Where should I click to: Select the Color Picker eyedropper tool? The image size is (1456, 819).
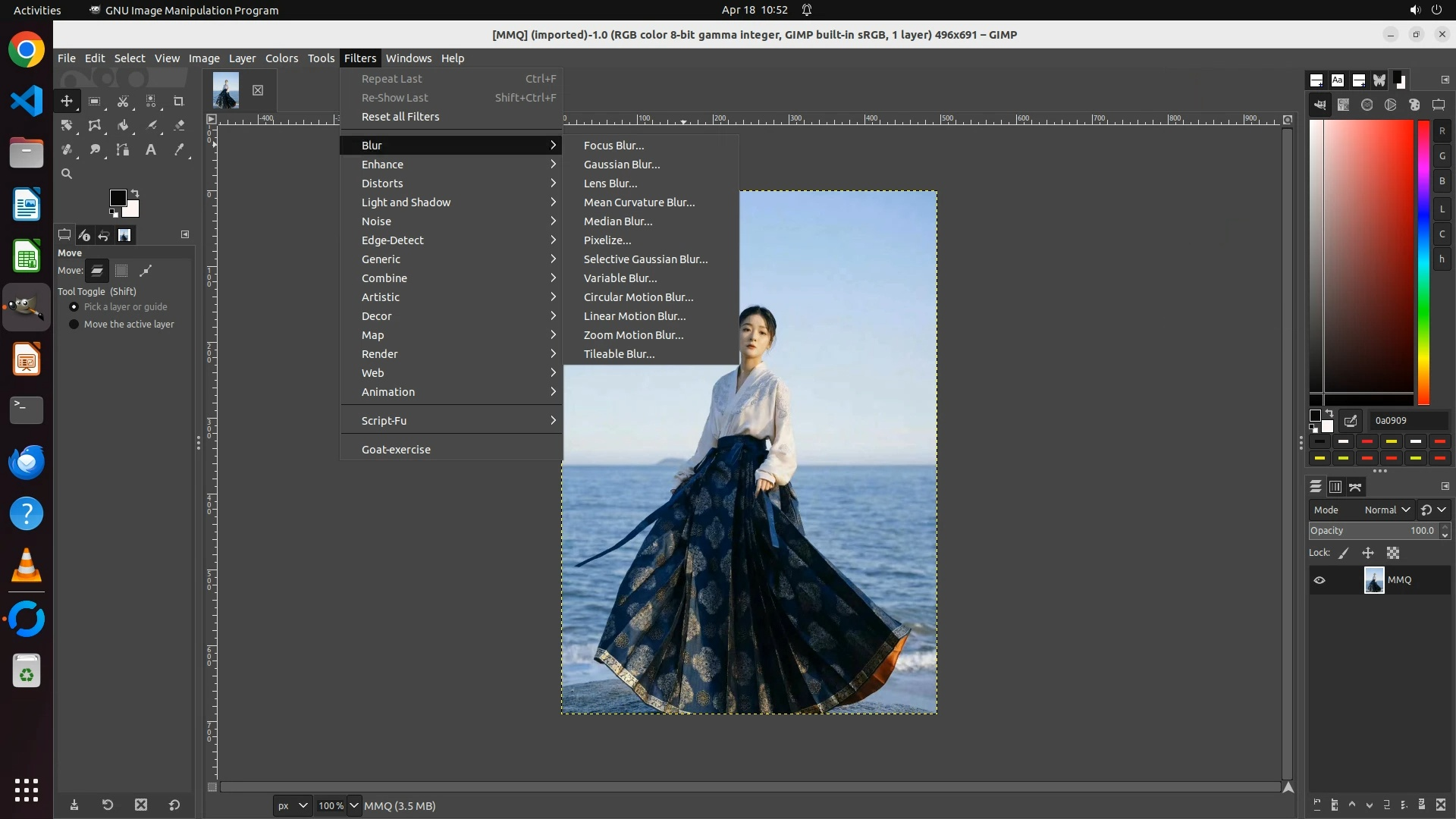(179, 149)
